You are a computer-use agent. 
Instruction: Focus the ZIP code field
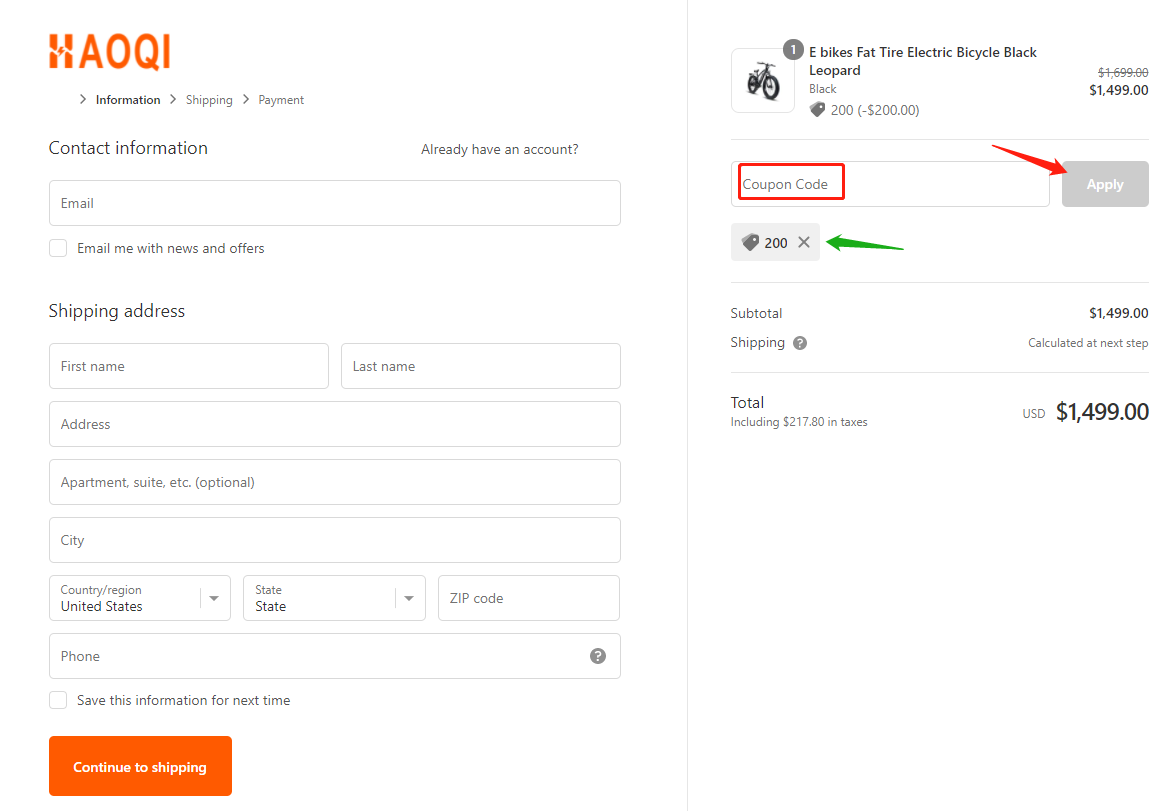click(529, 598)
